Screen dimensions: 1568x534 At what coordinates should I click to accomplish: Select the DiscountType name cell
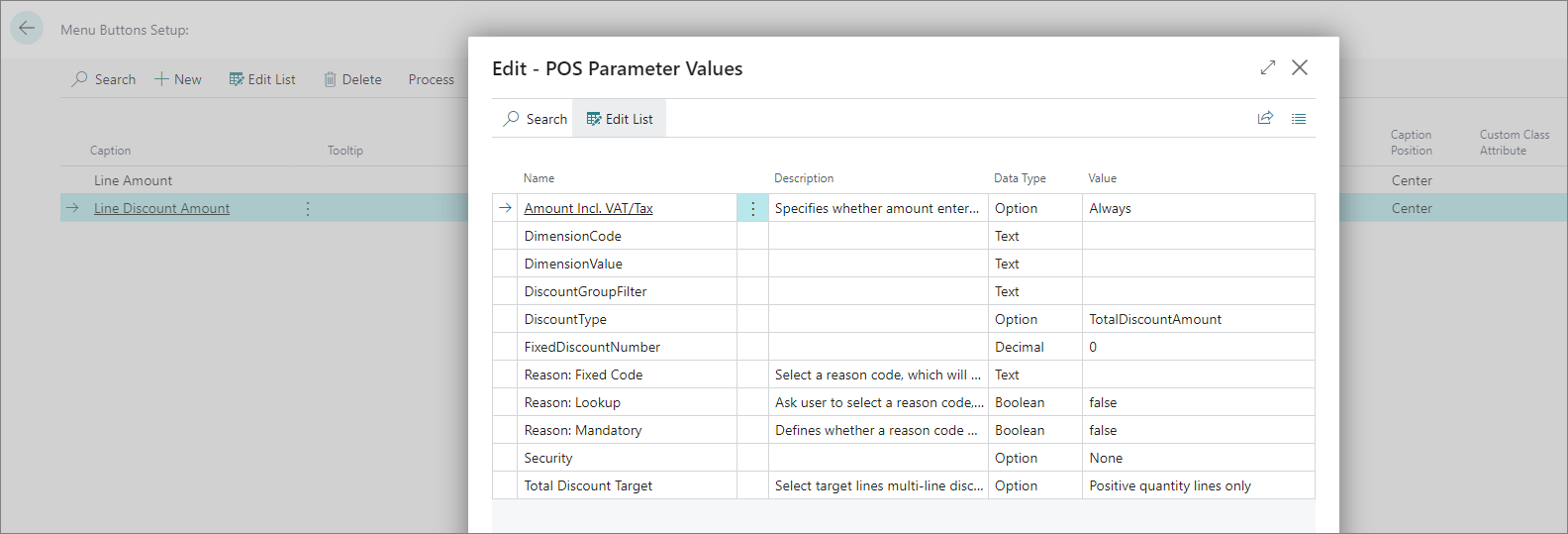pos(627,319)
